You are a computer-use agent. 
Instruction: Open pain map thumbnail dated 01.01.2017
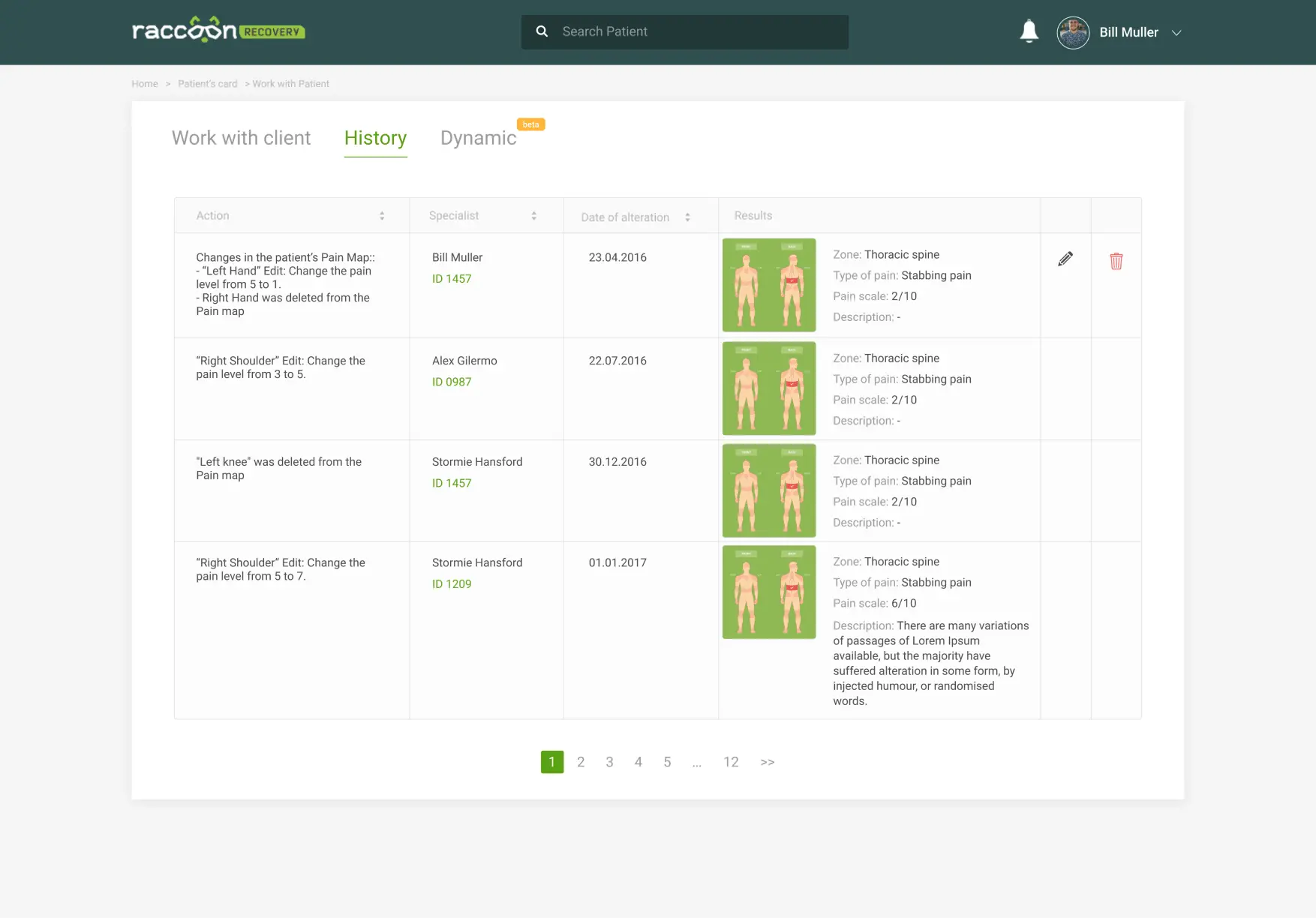point(768,592)
